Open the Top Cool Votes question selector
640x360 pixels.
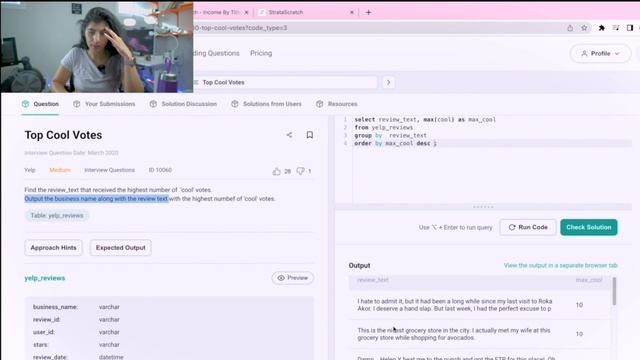[286, 82]
